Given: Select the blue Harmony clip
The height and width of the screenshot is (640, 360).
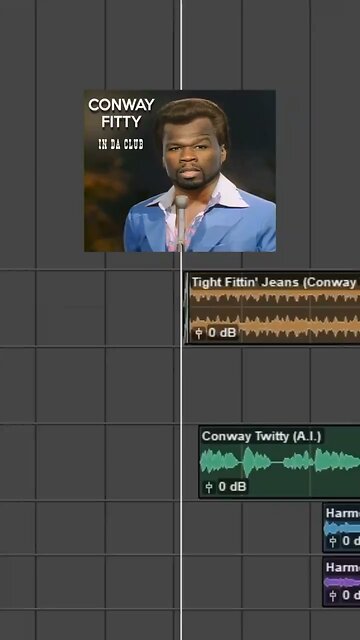Looking at the screenshot, I should point(342,528).
